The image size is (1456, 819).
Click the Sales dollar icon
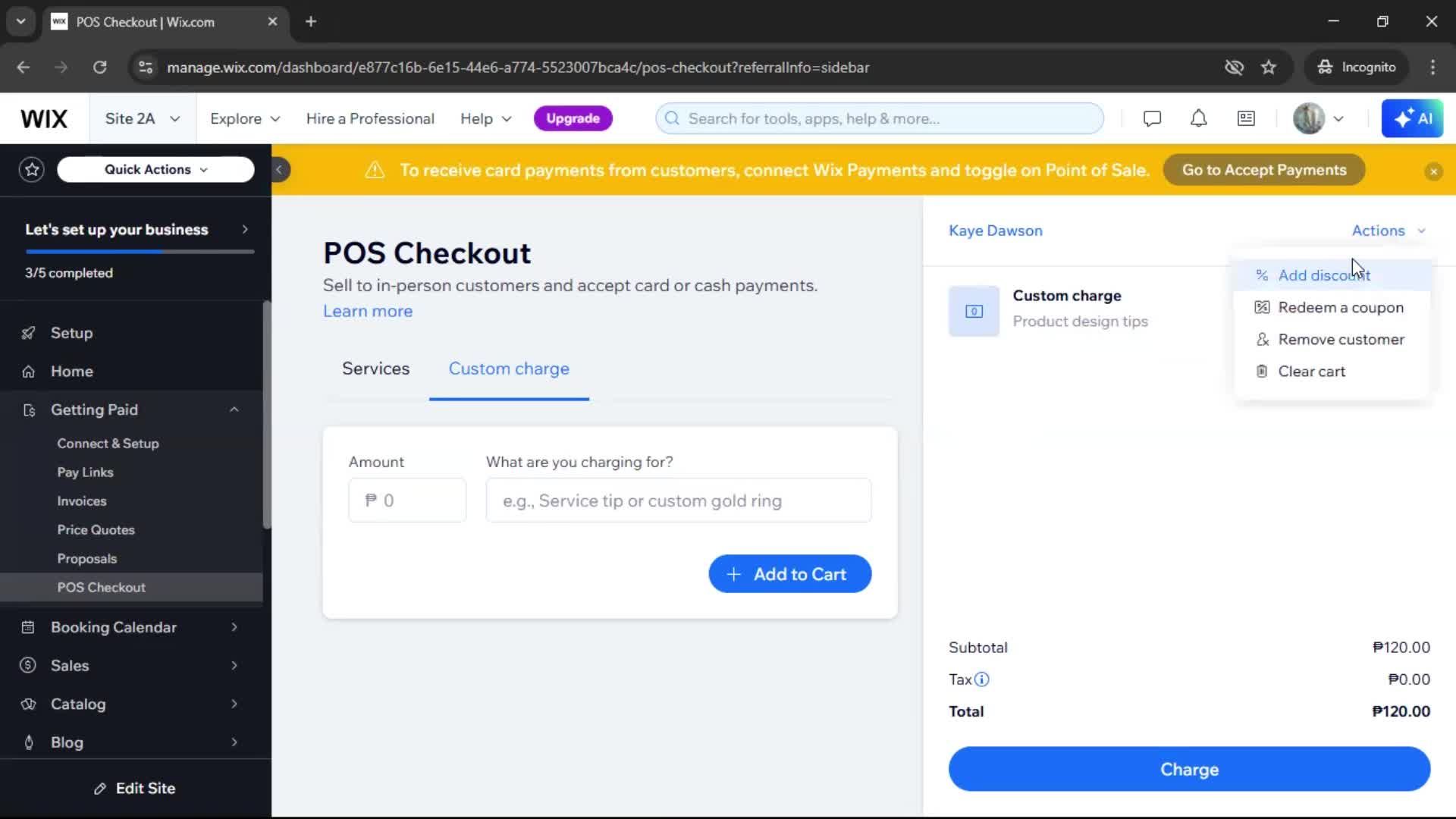28,666
